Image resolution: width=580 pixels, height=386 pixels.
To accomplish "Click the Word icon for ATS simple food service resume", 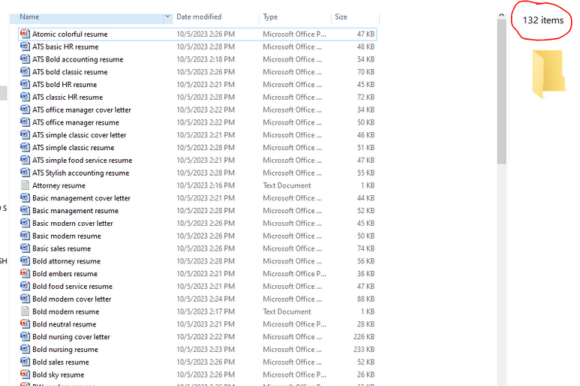I will click(x=25, y=160).
